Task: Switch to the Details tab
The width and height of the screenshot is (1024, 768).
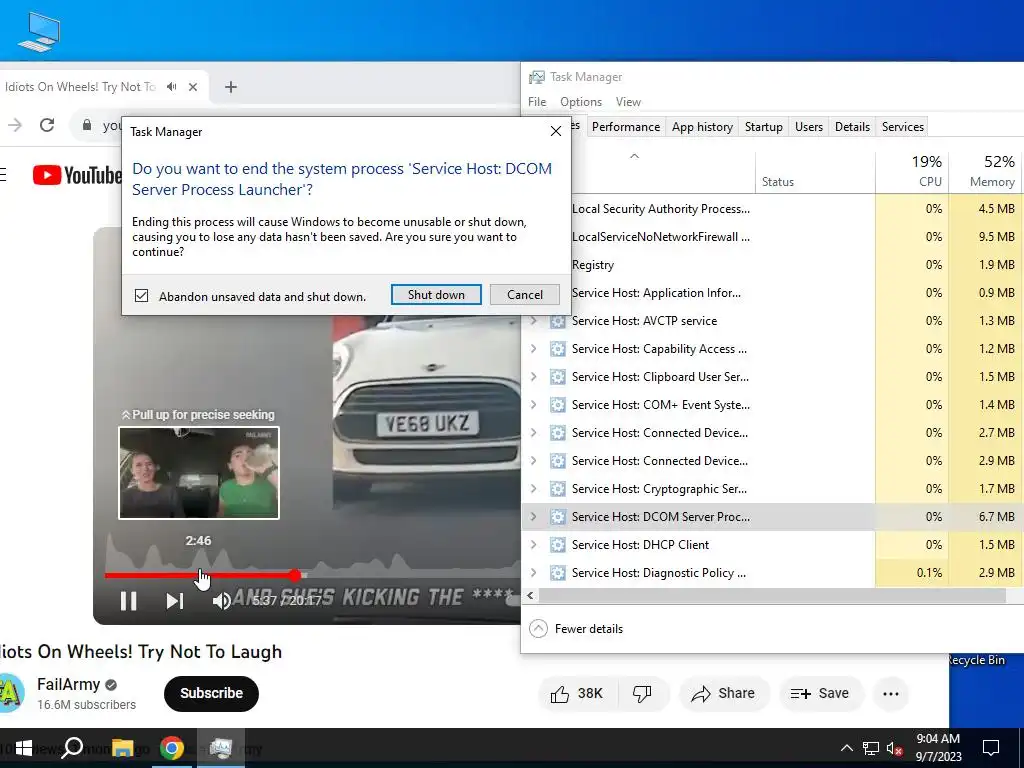Action: pos(852,127)
